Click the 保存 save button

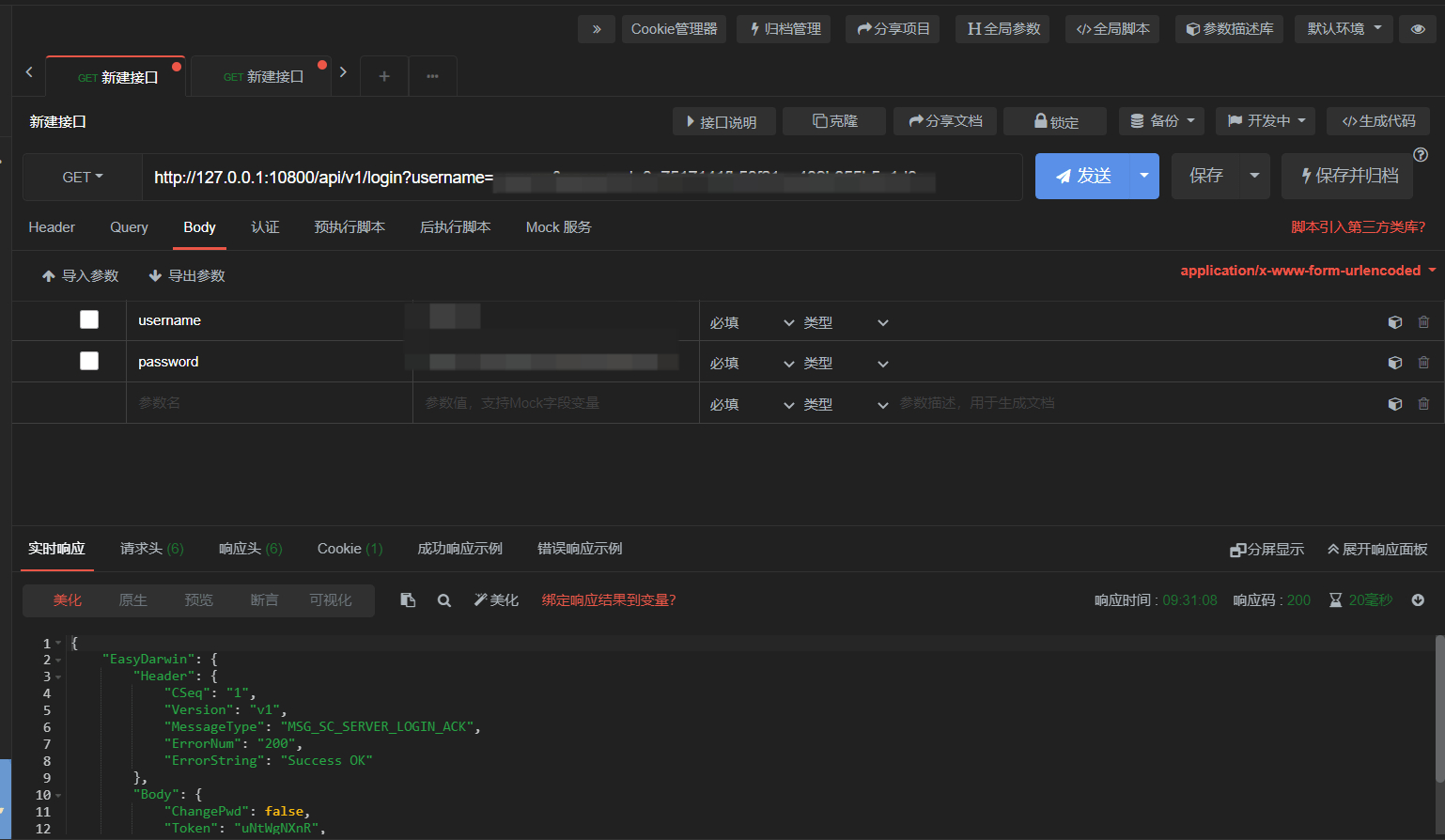click(1205, 176)
